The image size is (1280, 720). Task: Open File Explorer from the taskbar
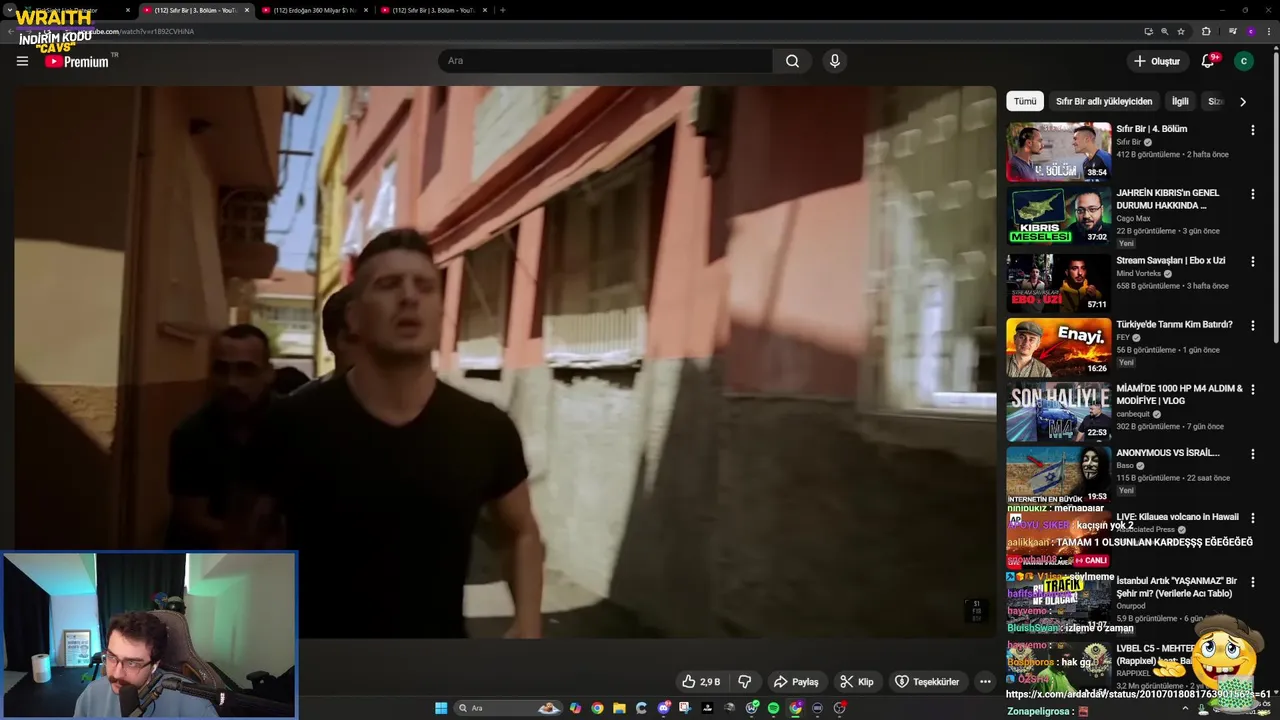[x=619, y=708]
